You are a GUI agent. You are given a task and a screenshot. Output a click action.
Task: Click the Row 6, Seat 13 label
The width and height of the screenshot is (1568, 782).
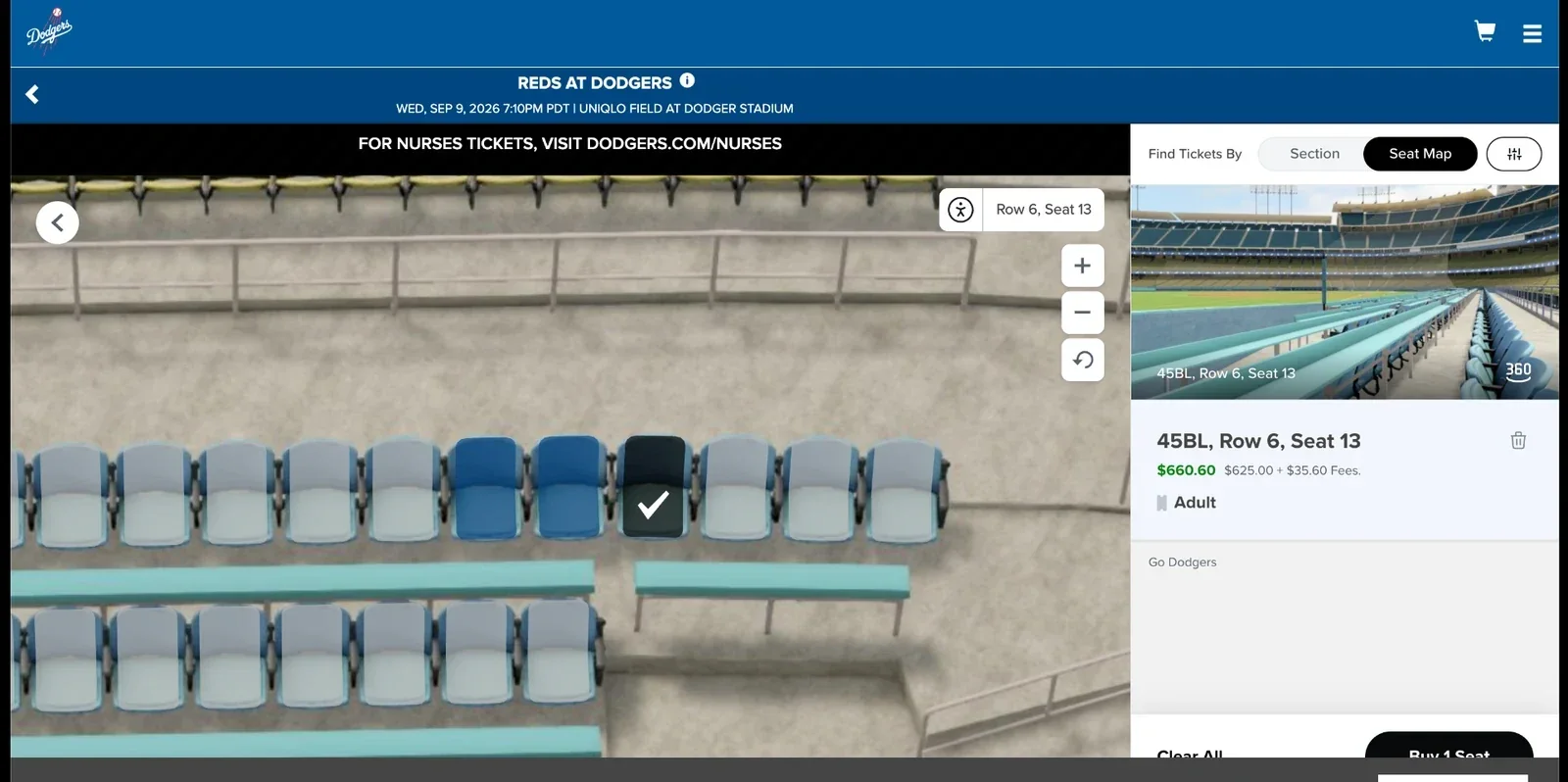1044,209
